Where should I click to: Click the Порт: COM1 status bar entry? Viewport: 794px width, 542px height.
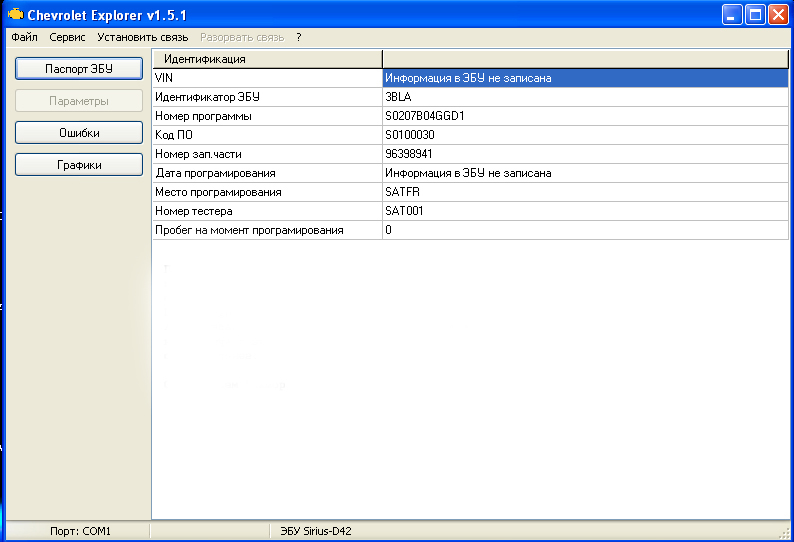[x=80, y=531]
